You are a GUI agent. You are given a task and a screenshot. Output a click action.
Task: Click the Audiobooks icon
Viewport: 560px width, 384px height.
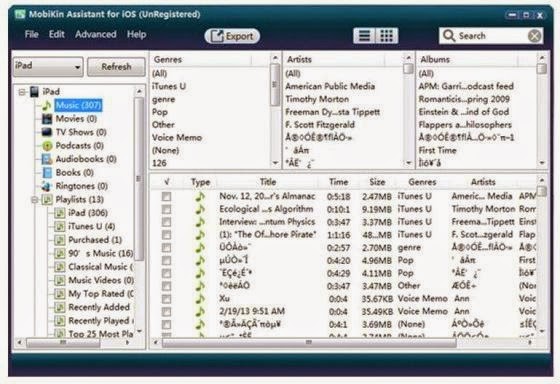click(x=47, y=159)
